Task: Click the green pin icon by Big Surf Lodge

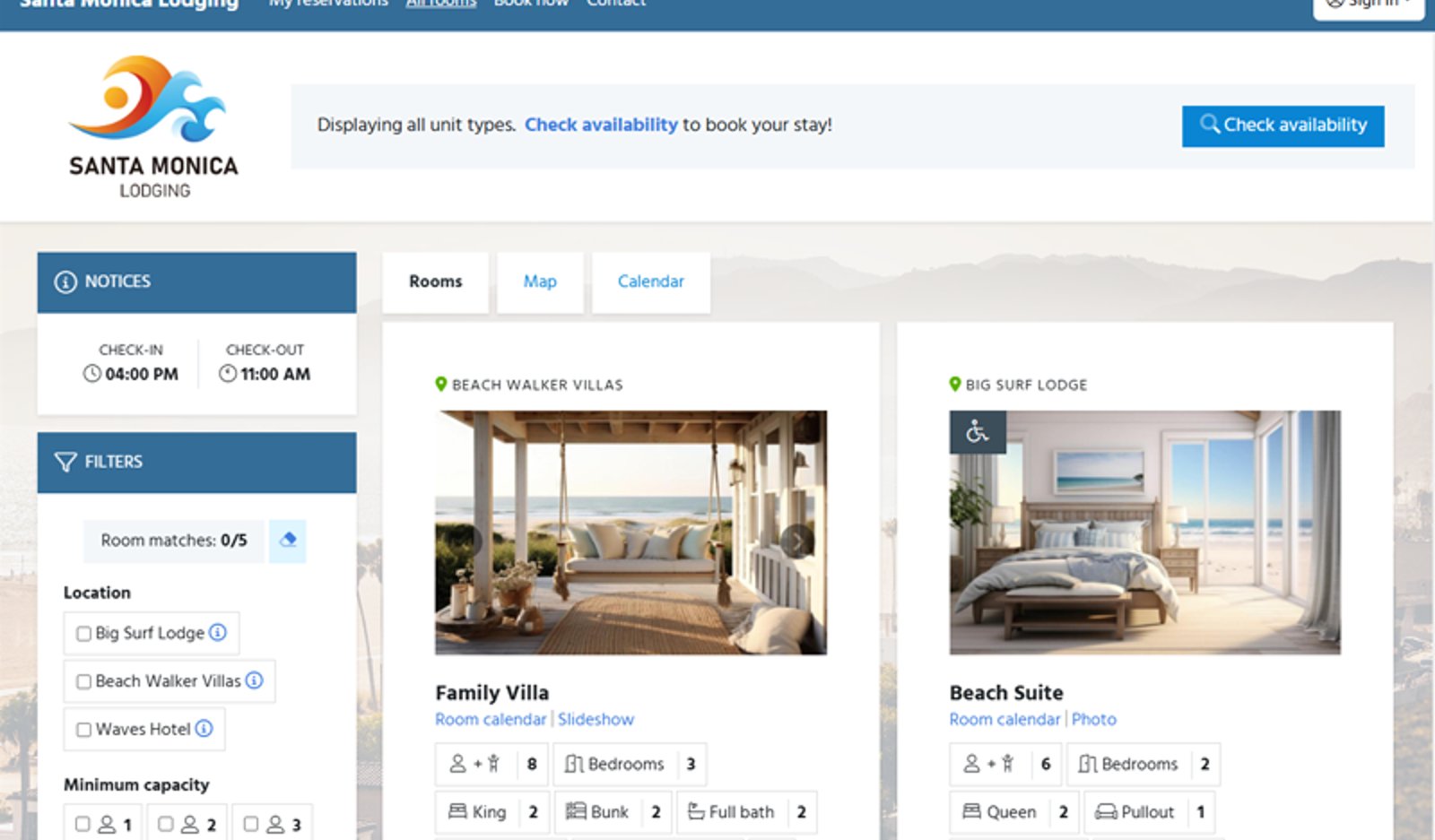Action: point(955,384)
